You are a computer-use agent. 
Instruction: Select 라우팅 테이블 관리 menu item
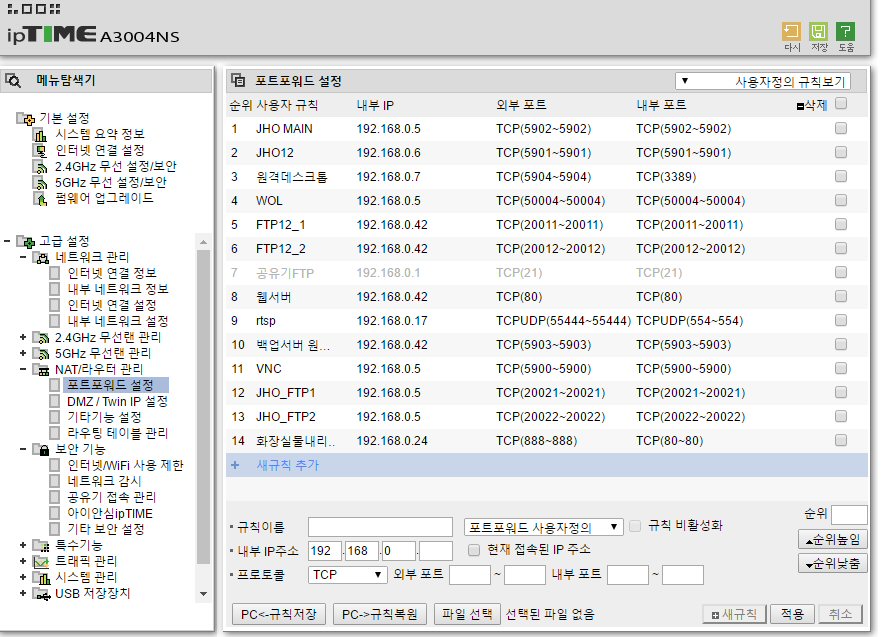[x=117, y=434]
